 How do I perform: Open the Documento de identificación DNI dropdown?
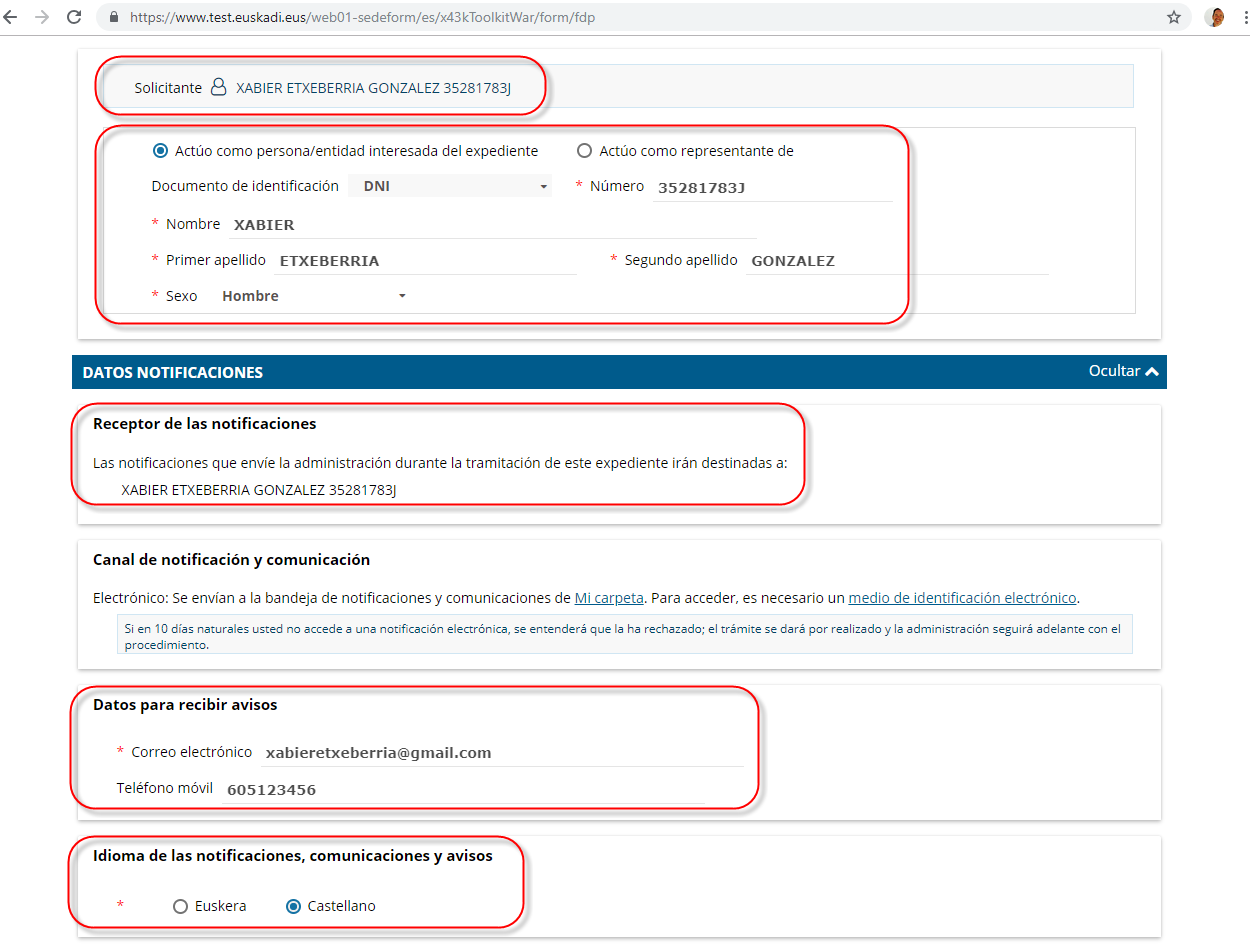(x=450, y=186)
